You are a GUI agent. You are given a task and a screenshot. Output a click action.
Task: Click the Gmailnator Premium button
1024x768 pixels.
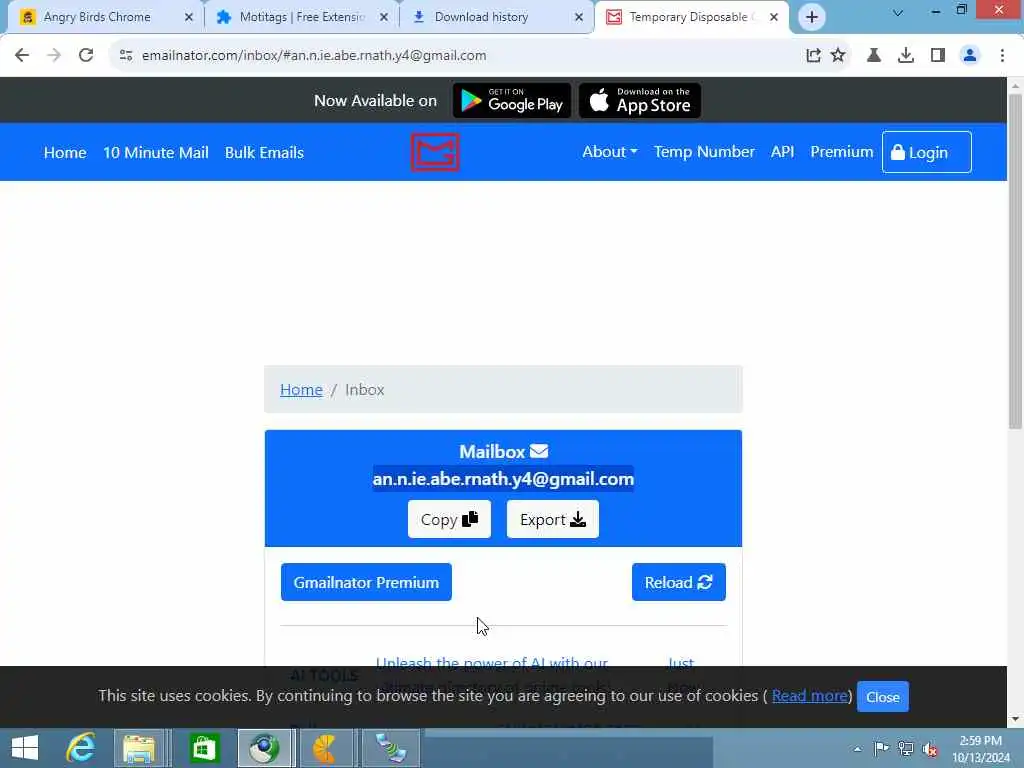pyautogui.click(x=366, y=582)
